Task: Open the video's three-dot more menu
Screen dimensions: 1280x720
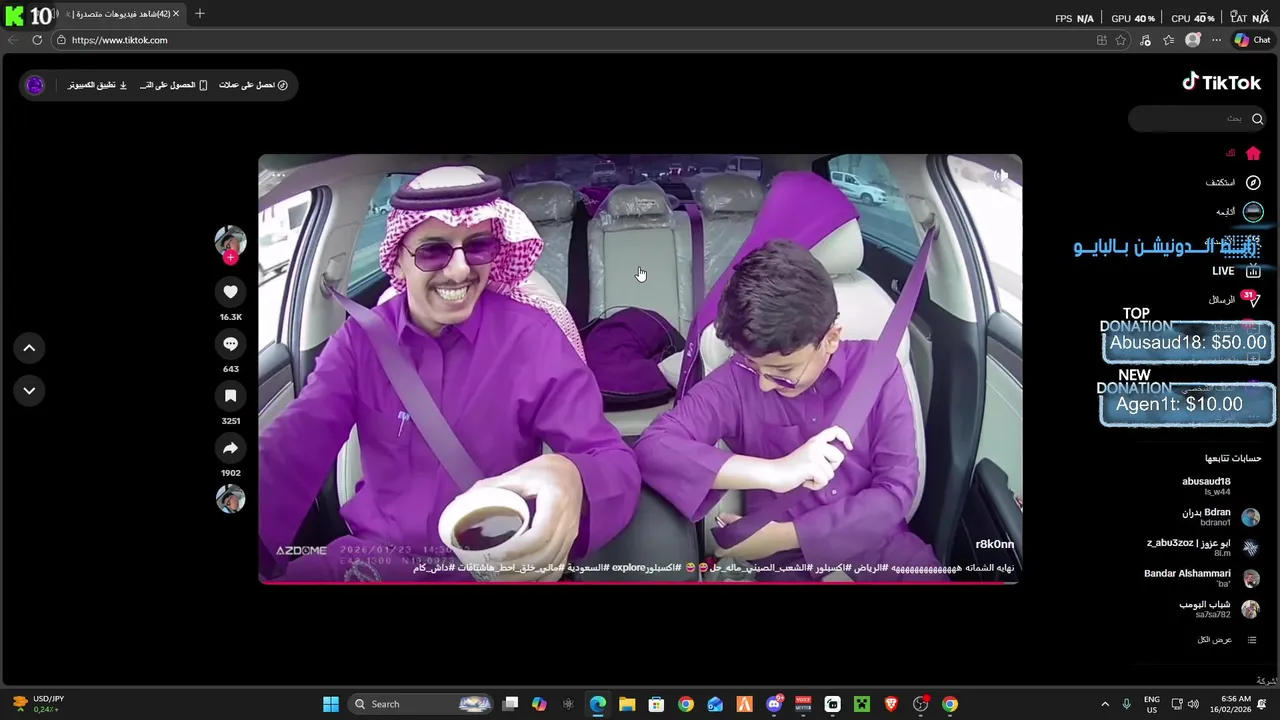Action: [279, 175]
